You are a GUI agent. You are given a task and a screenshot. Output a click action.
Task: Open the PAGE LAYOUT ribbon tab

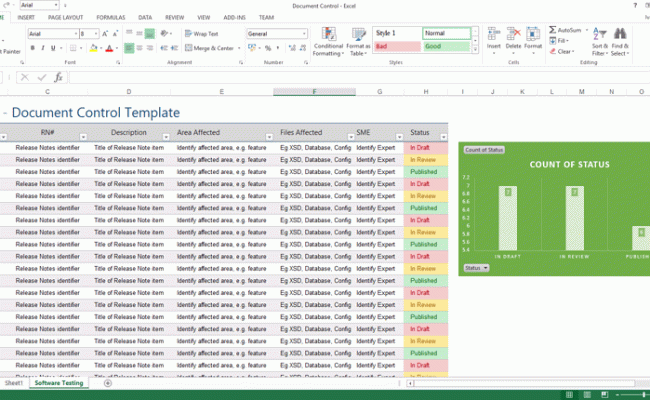(x=65, y=17)
